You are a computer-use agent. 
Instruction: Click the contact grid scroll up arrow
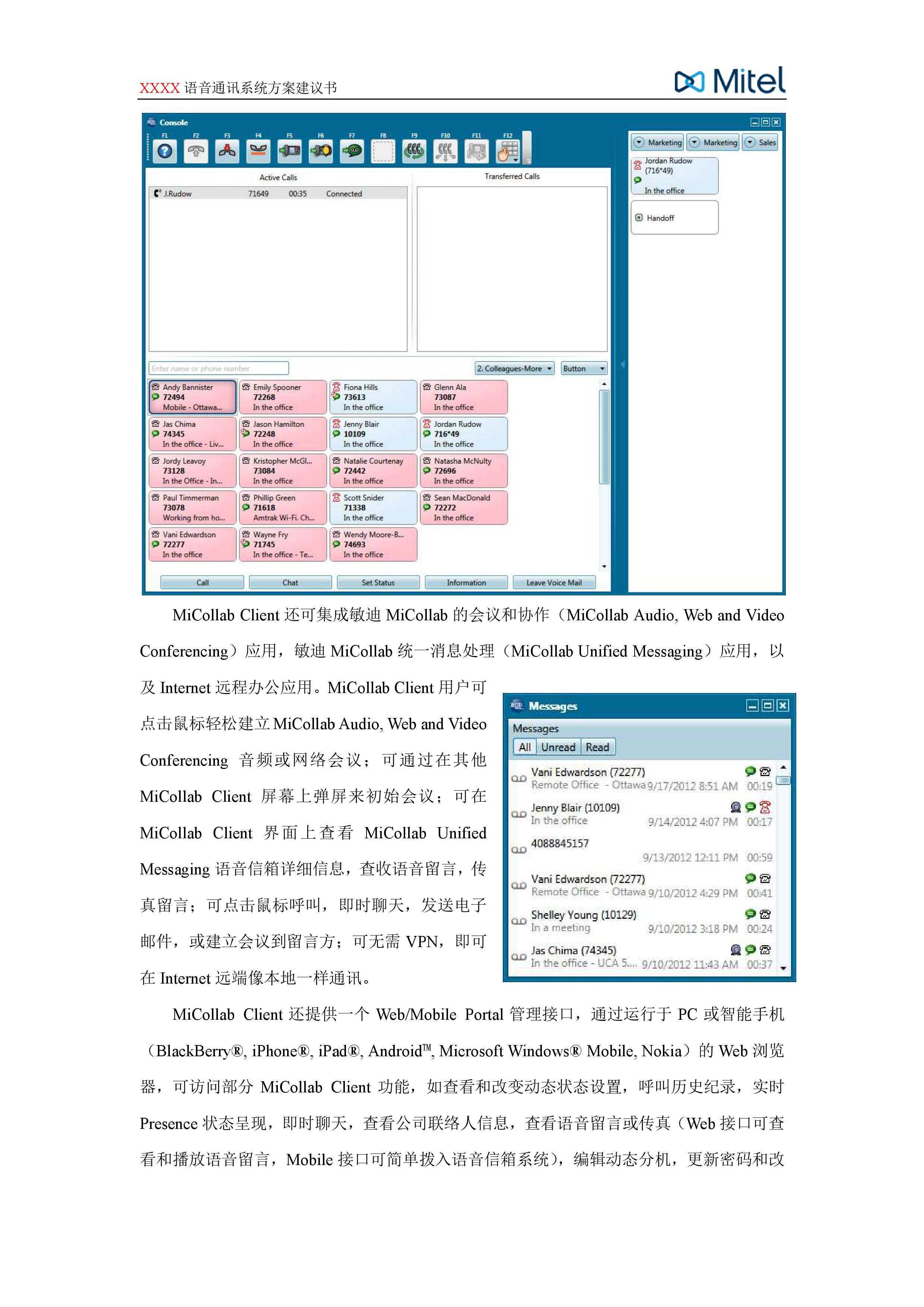pyautogui.click(x=604, y=384)
